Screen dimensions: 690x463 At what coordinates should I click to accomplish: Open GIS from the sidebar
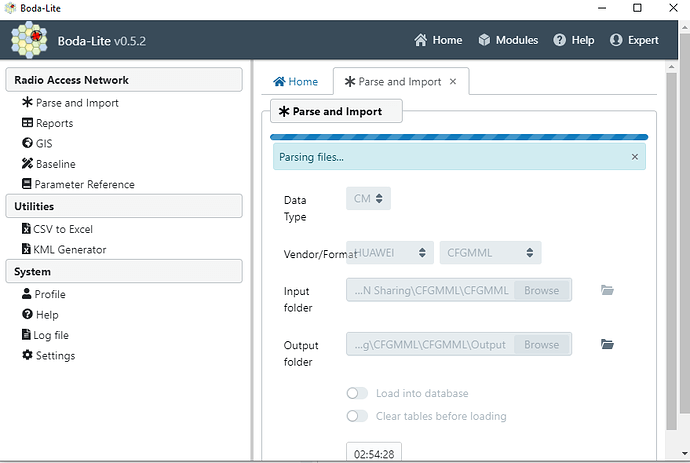44,143
